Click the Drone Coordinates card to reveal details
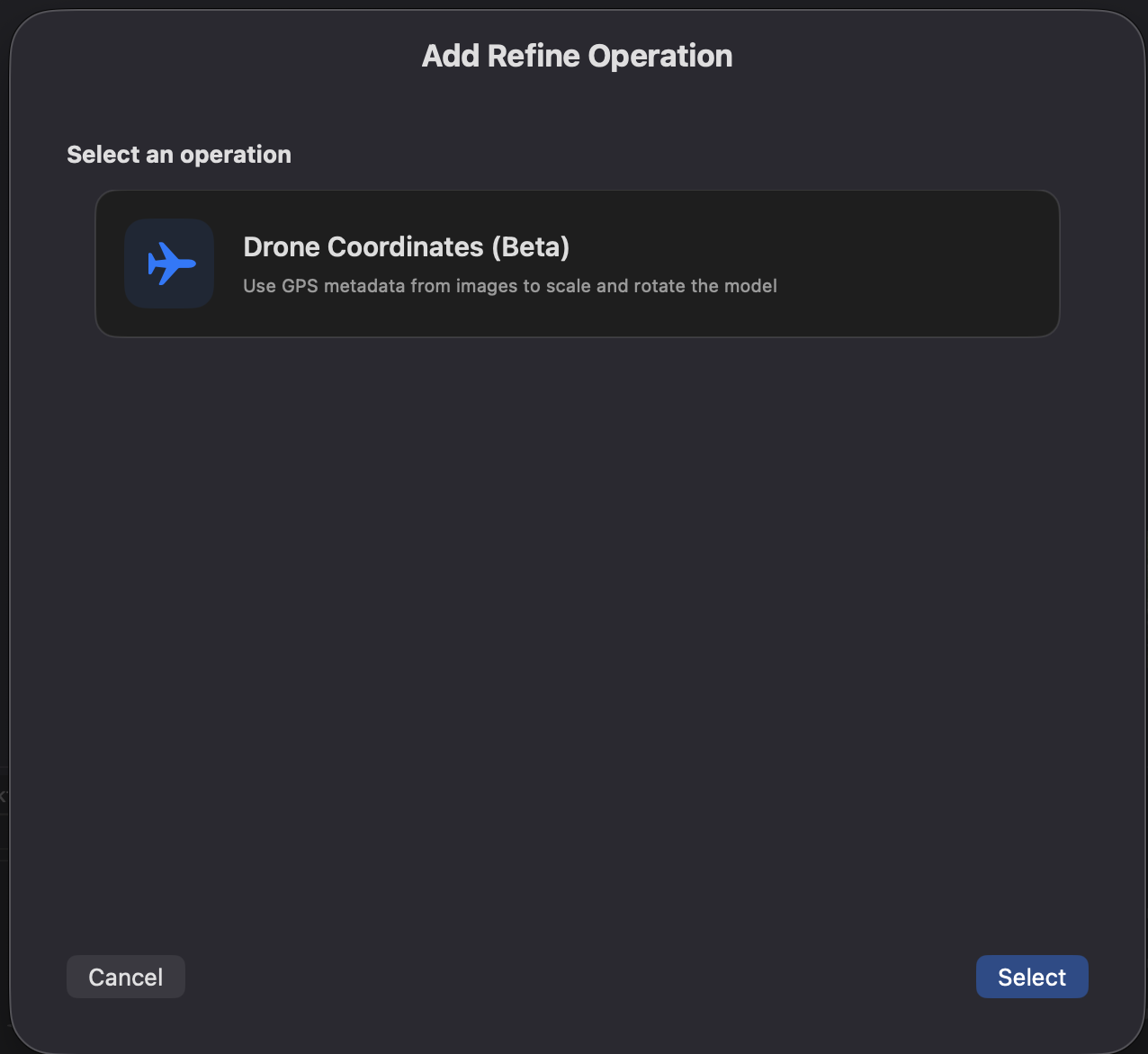This screenshot has height=1054, width=1148. pyautogui.click(x=577, y=263)
